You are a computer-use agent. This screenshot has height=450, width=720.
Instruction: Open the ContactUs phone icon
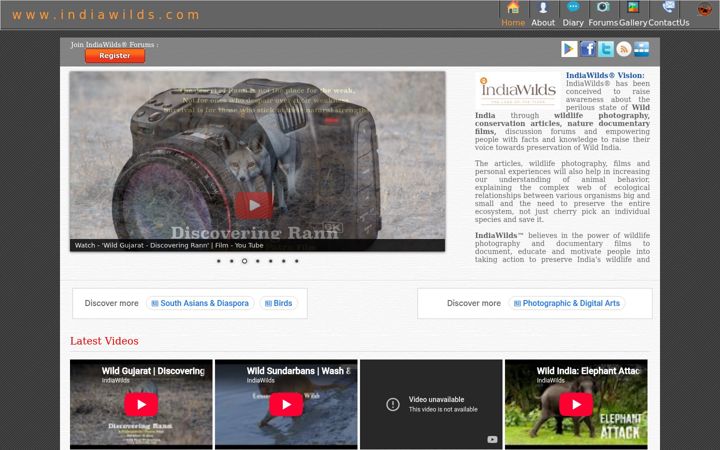pos(669,7)
